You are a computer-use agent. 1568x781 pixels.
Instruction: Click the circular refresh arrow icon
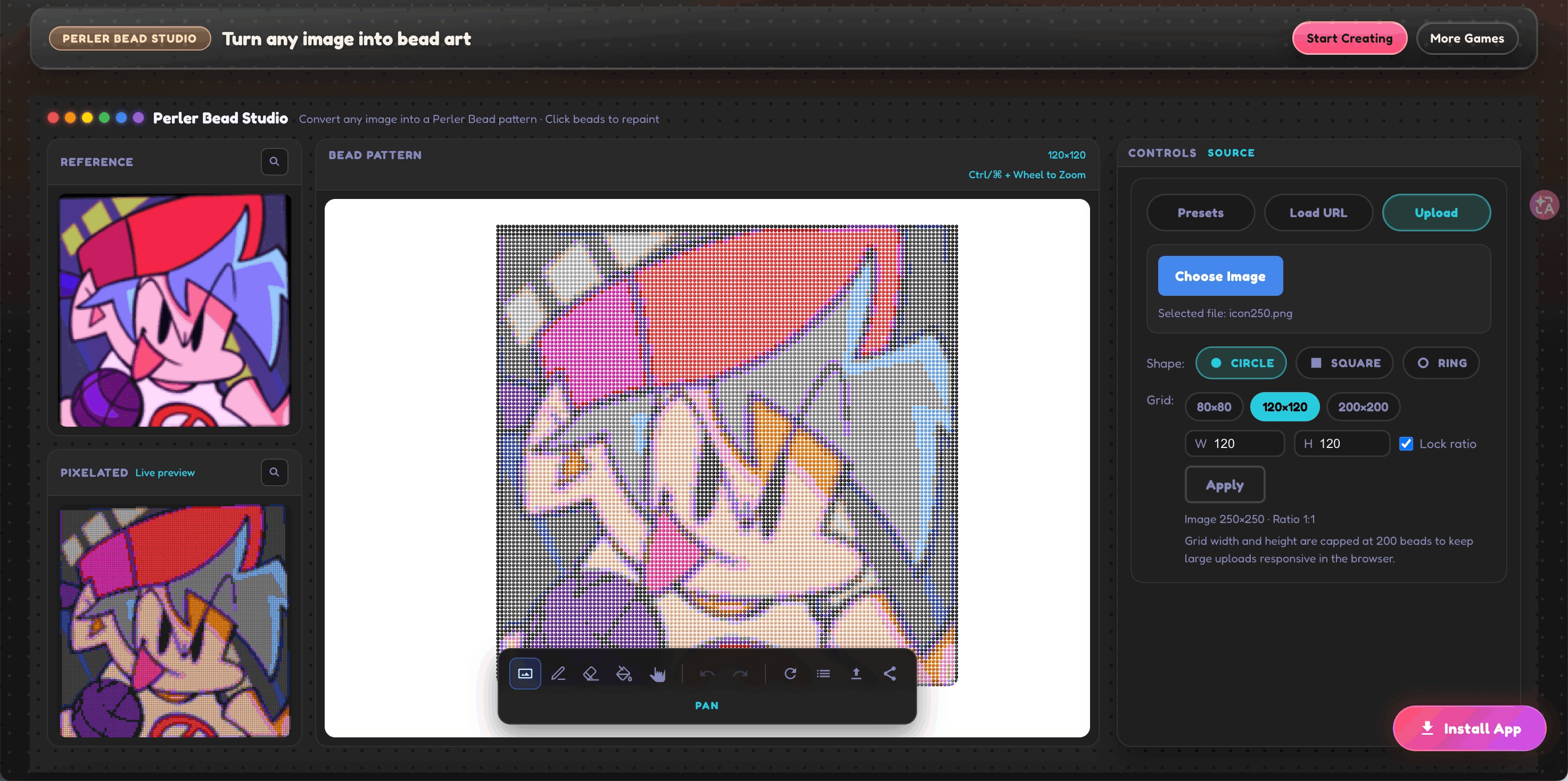(x=790, y=674)
